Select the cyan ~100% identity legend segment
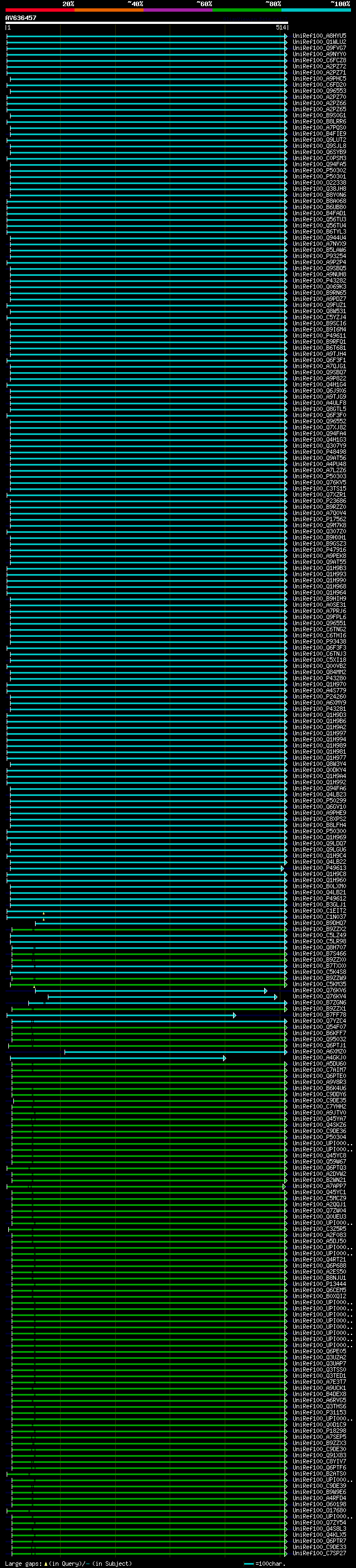 point(316,10)
